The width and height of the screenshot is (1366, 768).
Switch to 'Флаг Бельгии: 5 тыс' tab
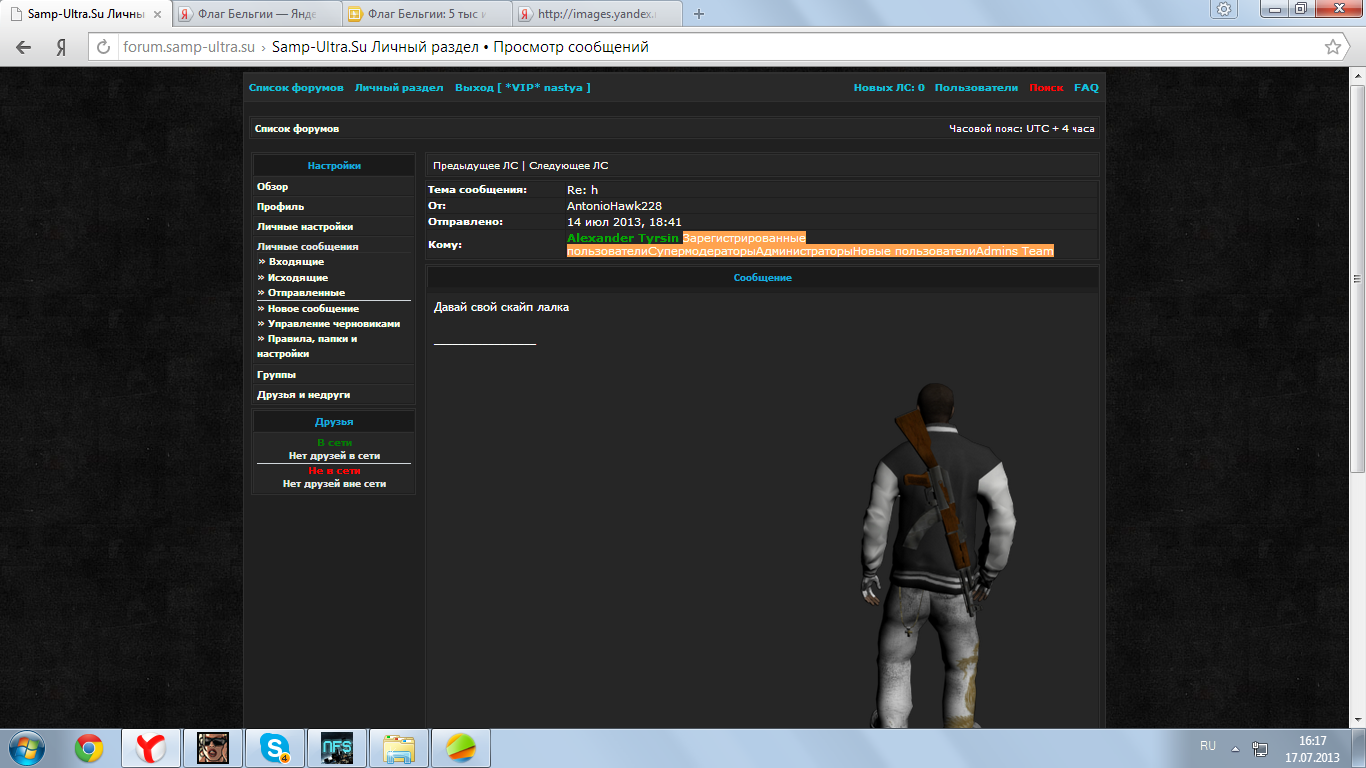pyautogui.click(x=425, y=15)
